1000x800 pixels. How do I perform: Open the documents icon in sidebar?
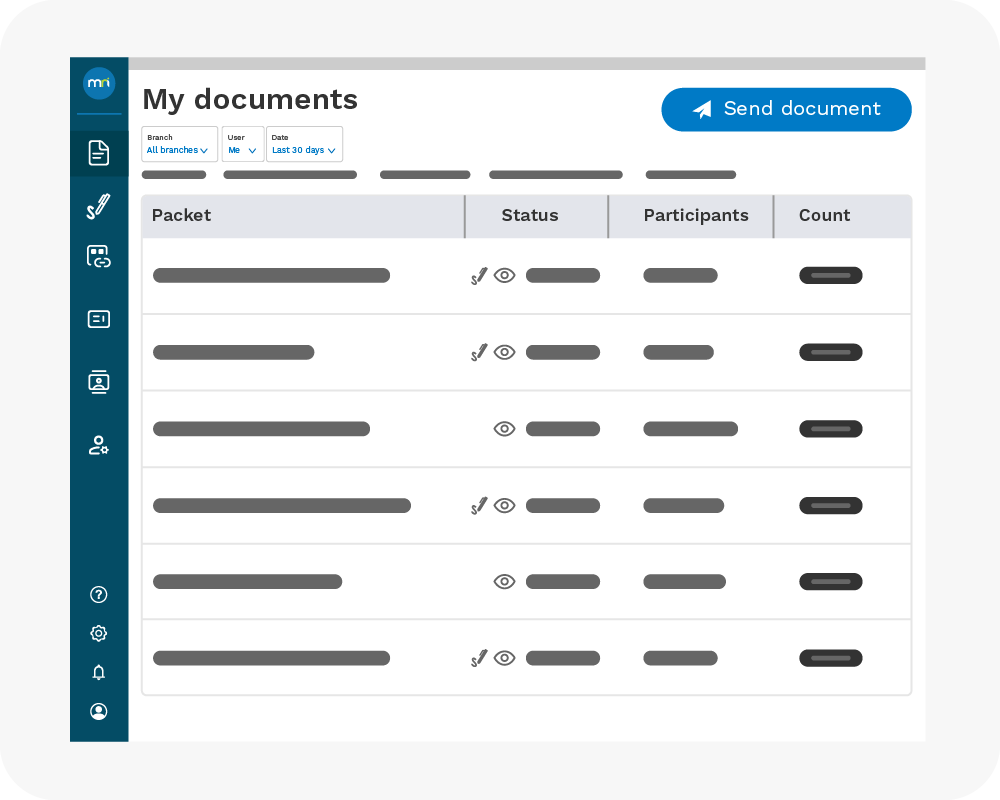click(99, 153)
